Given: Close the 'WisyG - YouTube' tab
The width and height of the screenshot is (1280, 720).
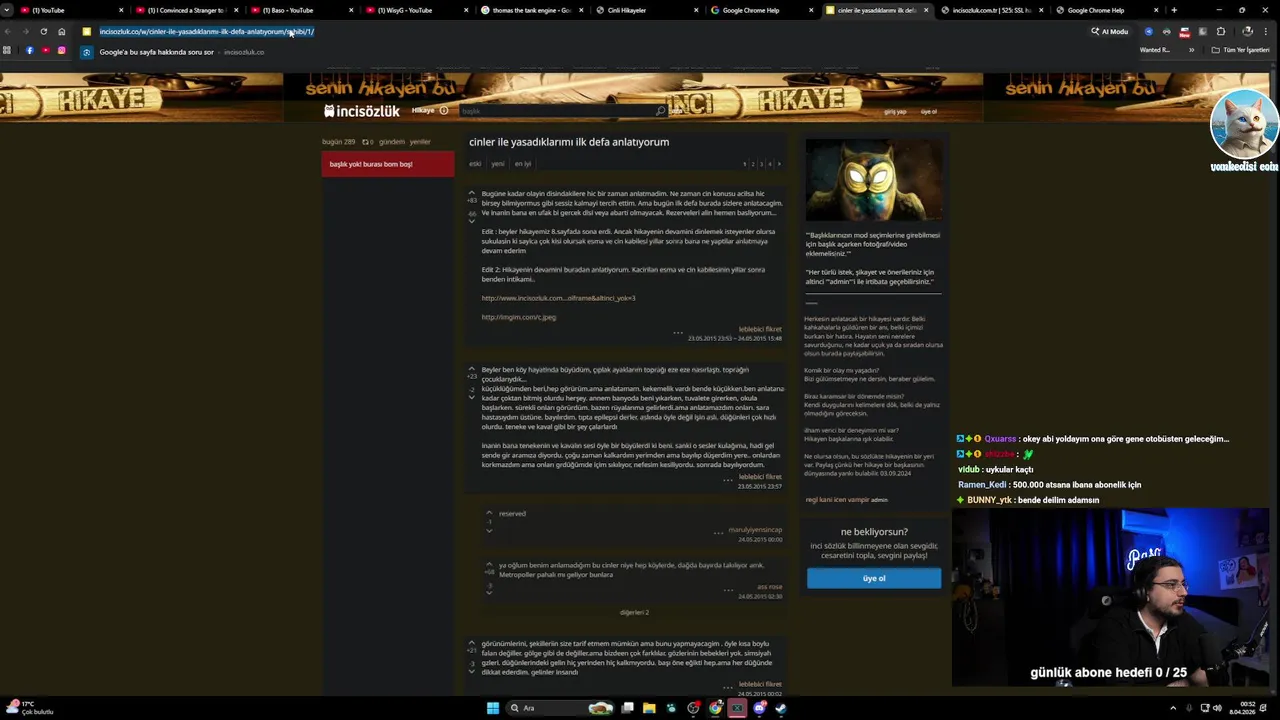Looking at the screenshot, I should coord(466,10).
